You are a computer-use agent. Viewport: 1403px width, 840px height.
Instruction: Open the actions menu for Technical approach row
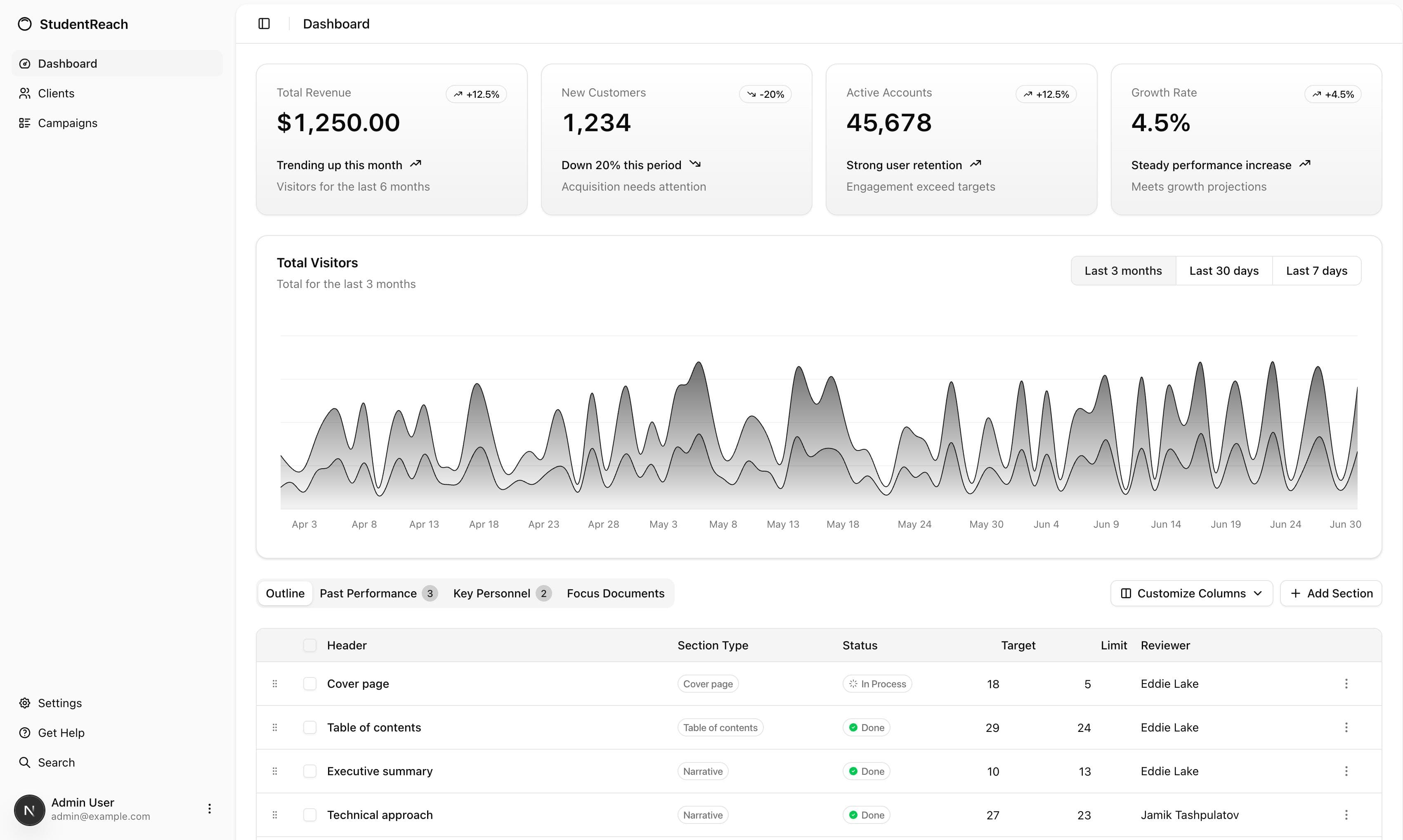point(1346,814)
